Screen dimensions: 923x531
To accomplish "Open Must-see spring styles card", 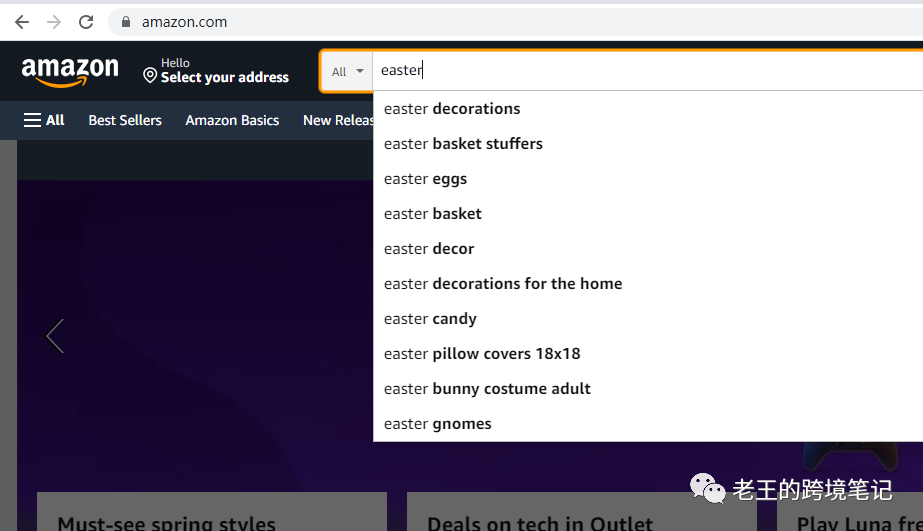I will tap(212, 512).
